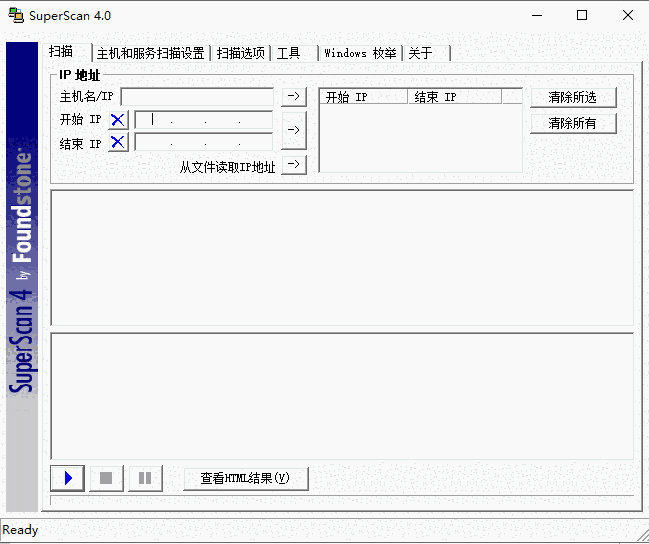The height and width of the screenshot is (544, 649).
Task: Click the arrow next to 从文件读取IP地址
Action: (294, 165)
